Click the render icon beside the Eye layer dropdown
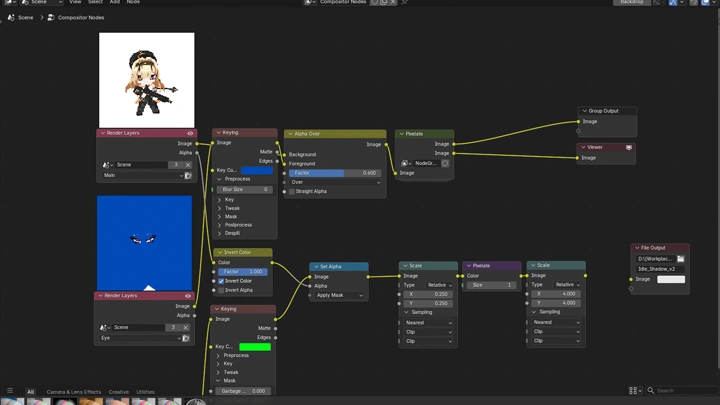The height and width of the screenshot is (405, 720). point(186,338)
